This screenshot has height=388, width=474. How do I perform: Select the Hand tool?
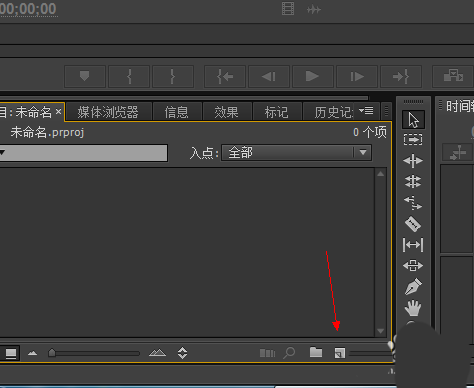[x=413, y=308]
